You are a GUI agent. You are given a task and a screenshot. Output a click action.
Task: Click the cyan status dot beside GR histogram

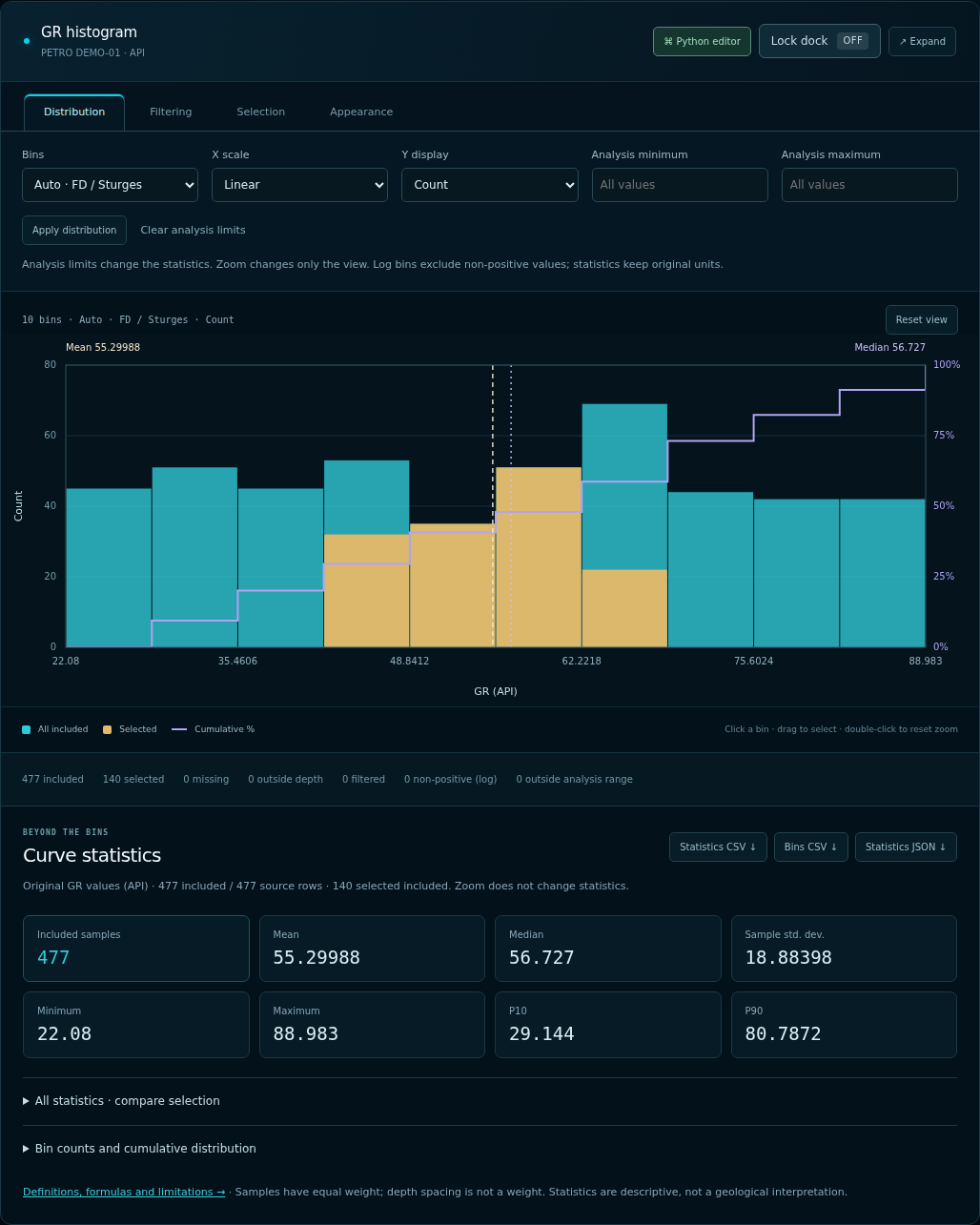click(27, 41)
